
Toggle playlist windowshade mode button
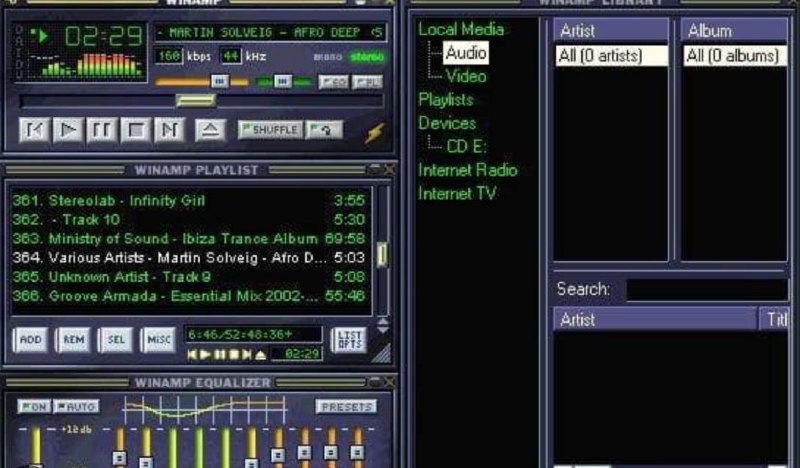[376, 169]
